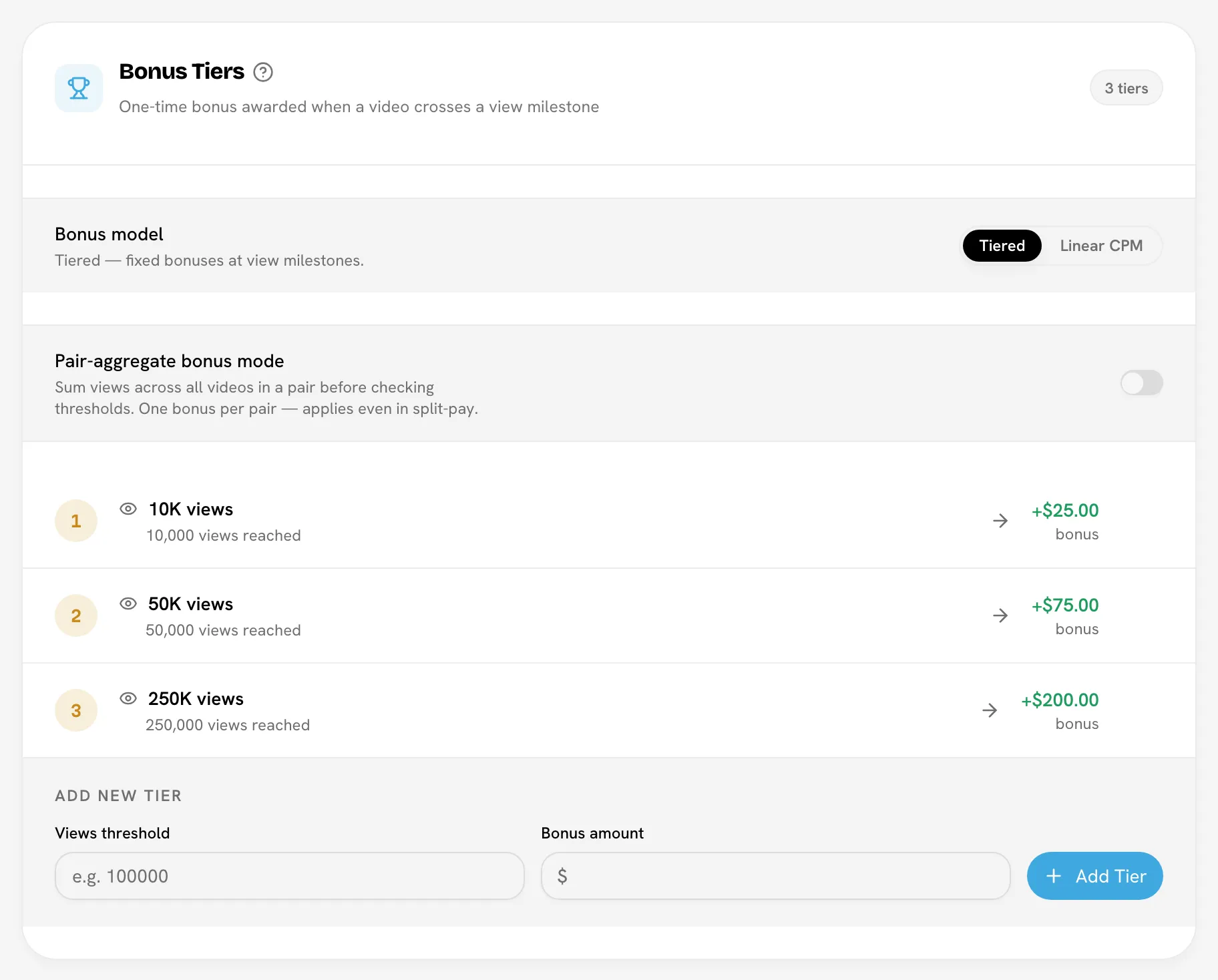This screenshot has height=980, width=1218.
Task: Click the eye icon next to 50K views
Action: click(128, 603)
